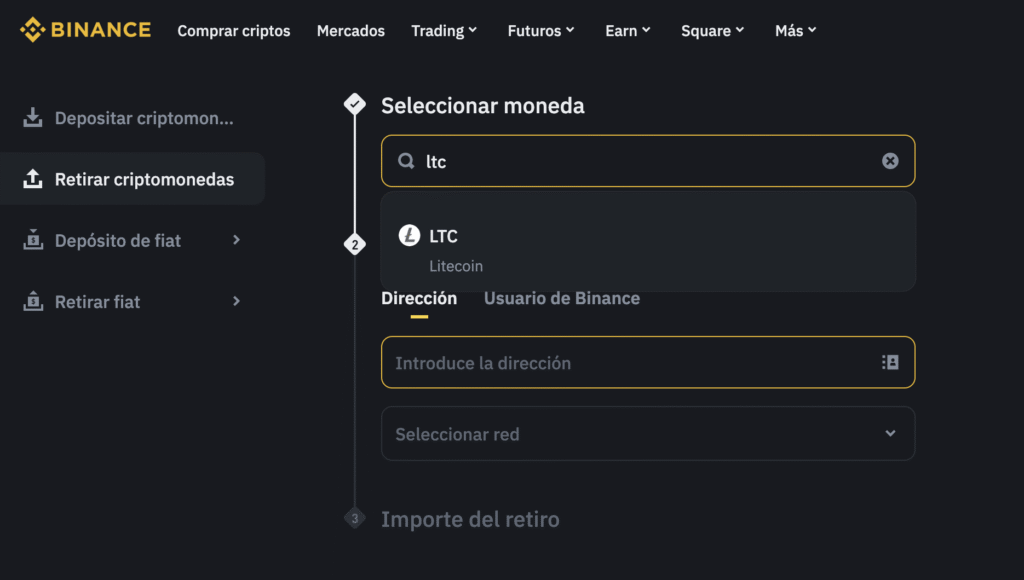Image resolution: width=1024 pixels, height=580 pixels.
Task: Go to Comprar criptos
Action: tap(234, 31)
